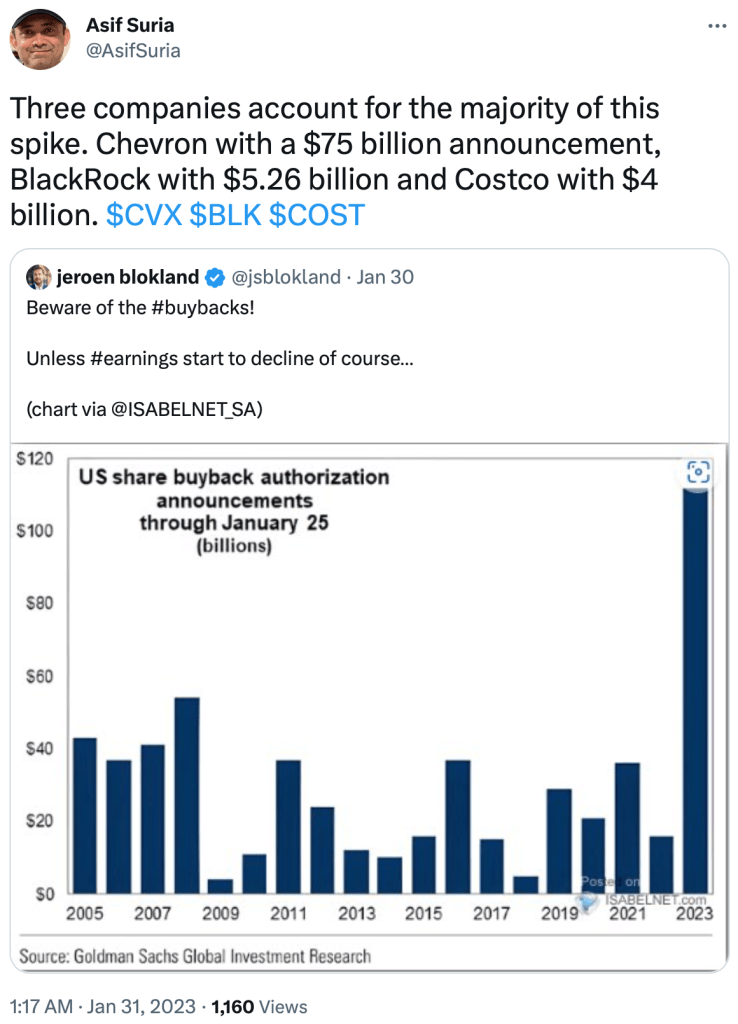
Task: Click the blue verified badge icon
Action: (x=214, y=277)
